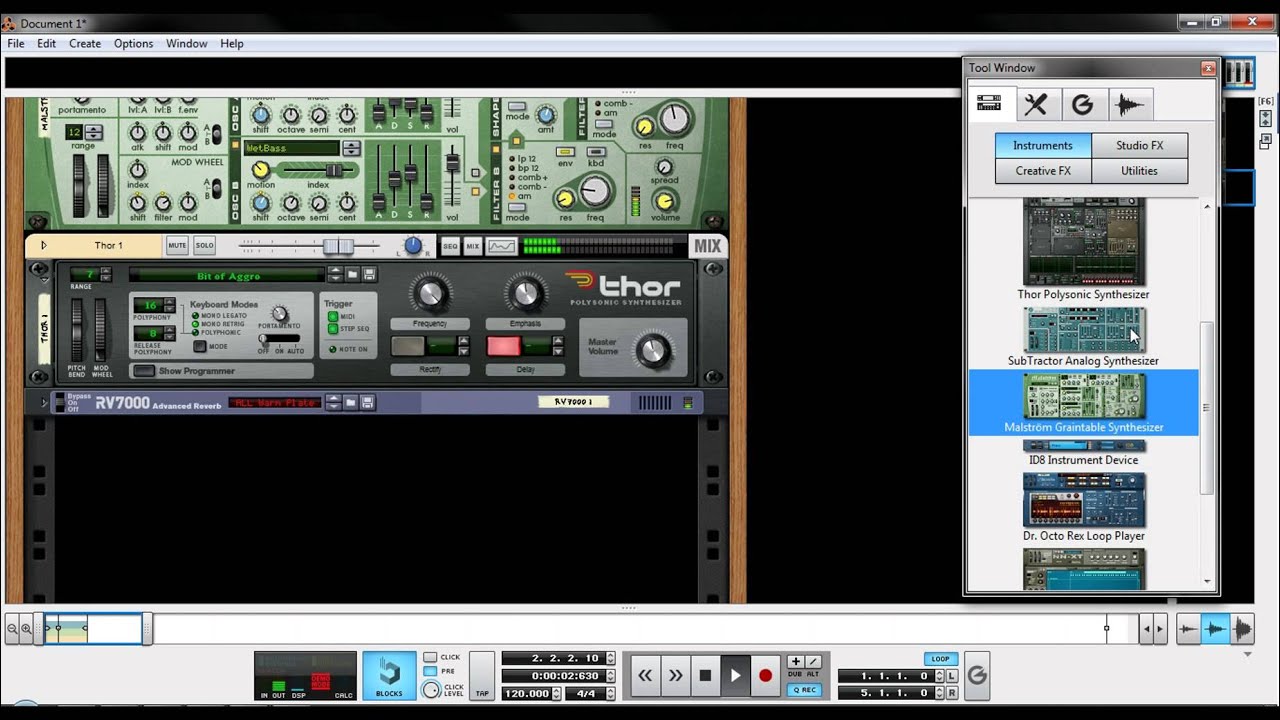Stop playback in the transport
1280x720 pixels.
click(705, 675)
